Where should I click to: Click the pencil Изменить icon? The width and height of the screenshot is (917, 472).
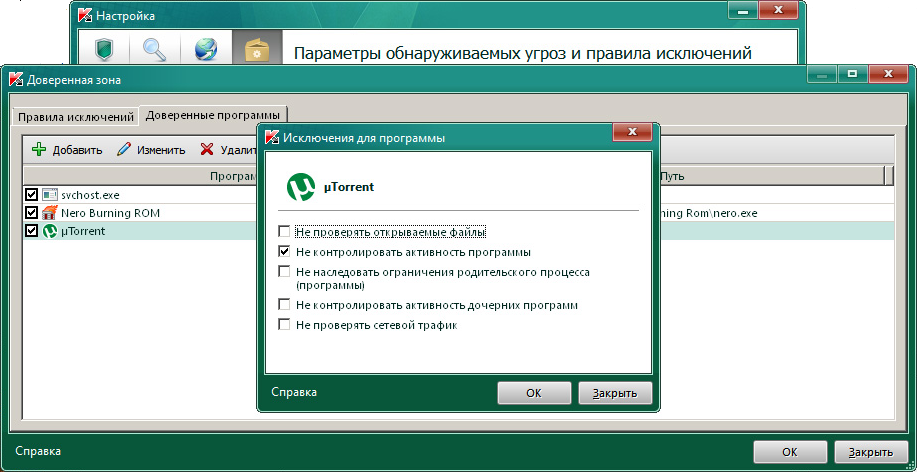(x=124, y=150)
